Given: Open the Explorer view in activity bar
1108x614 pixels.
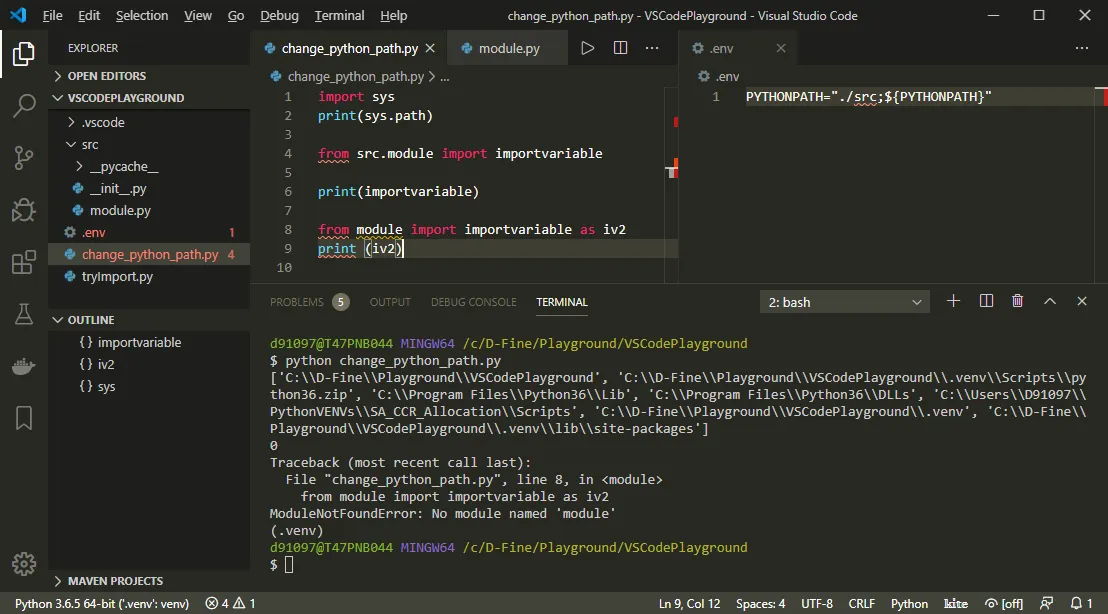Looking at the screenshot, I should click(x=23, y=54).
